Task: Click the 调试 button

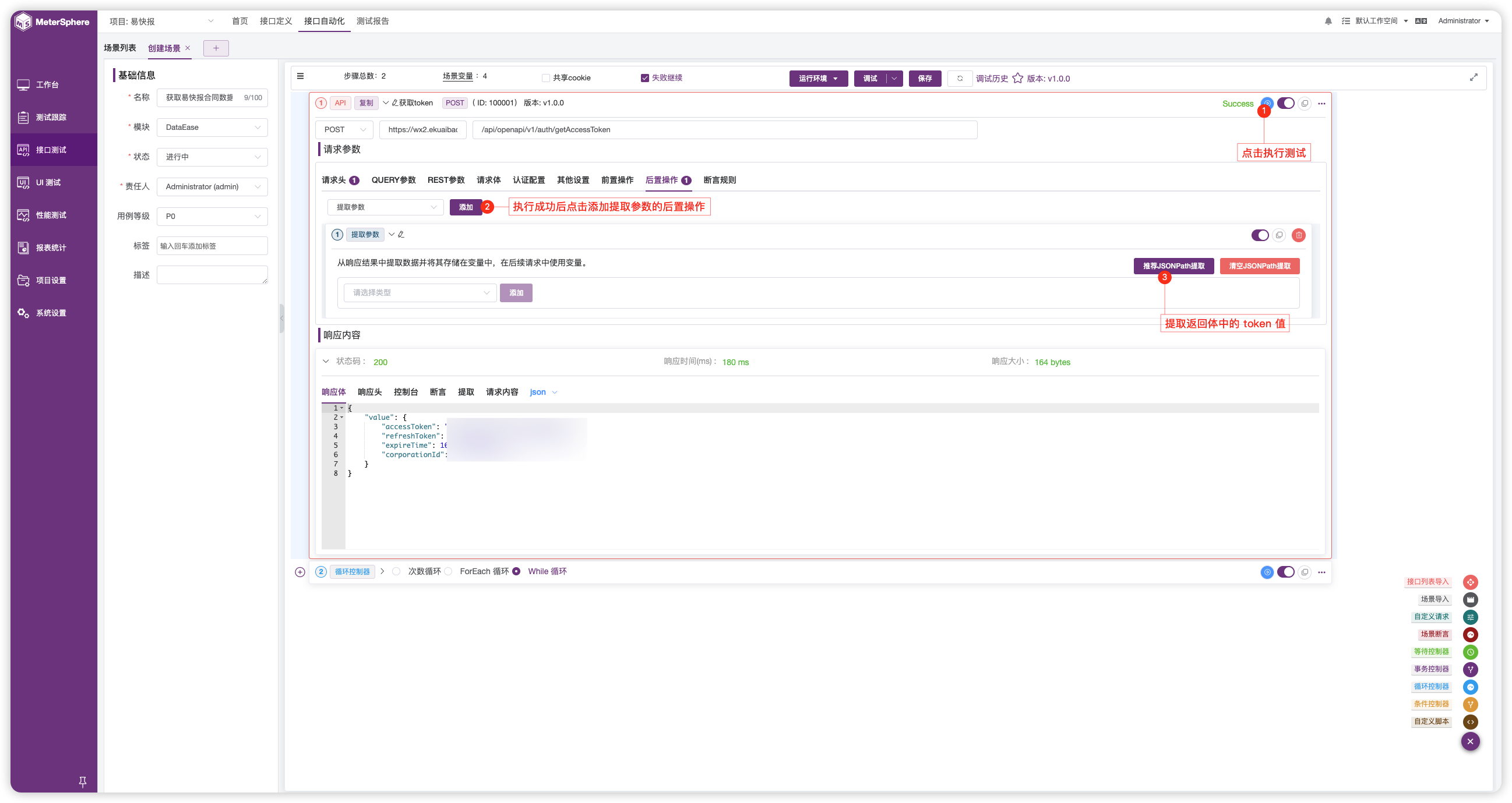Action: click(869, 78)
